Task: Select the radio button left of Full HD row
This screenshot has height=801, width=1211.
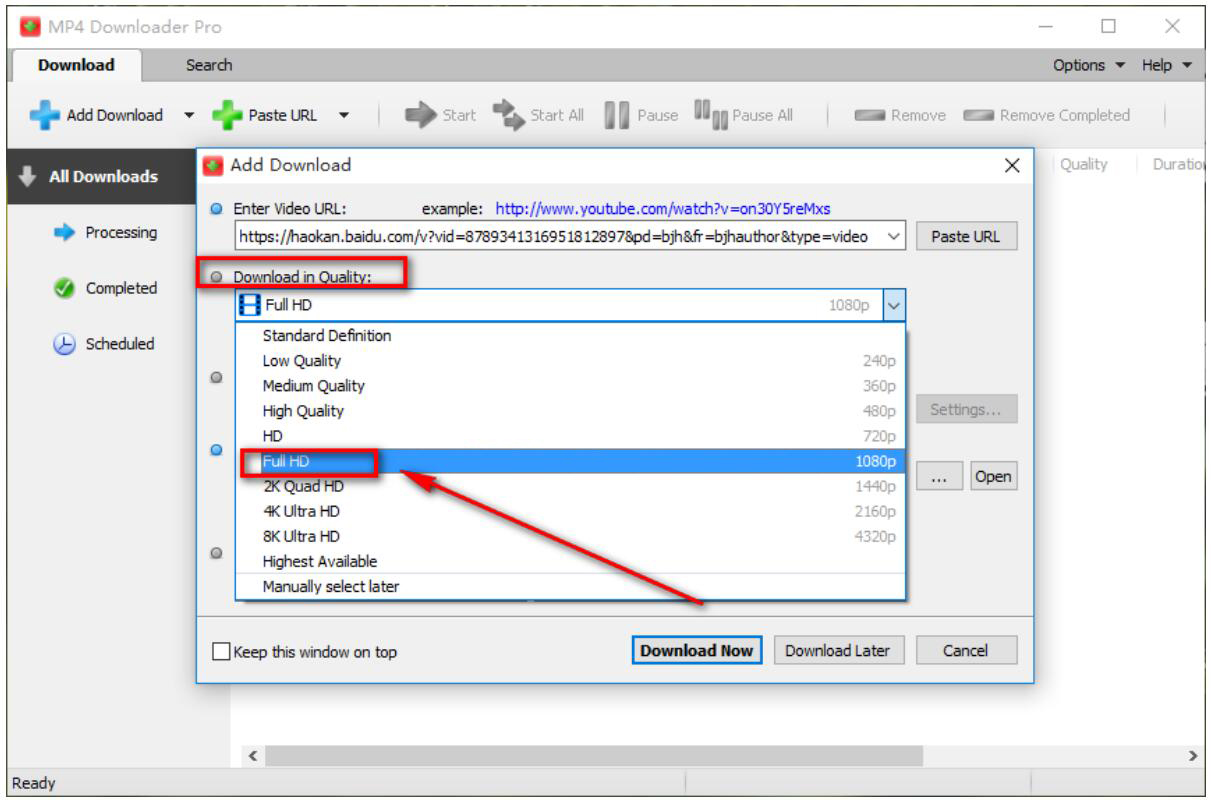Action: [216, 450]
